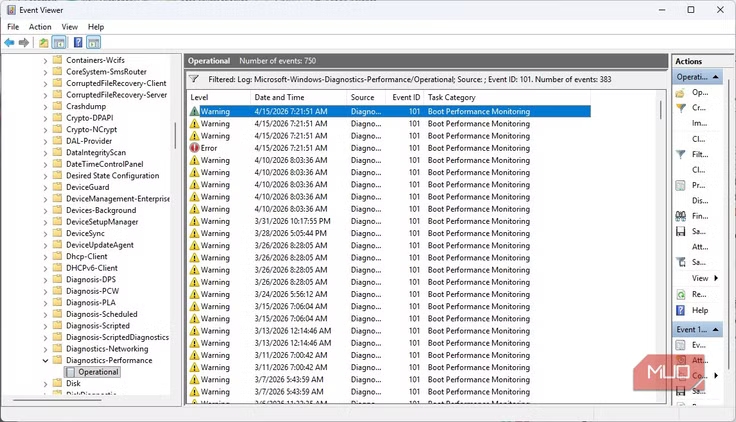Click the Forward arrow in the toolbar
Image resolution: width=736 pixels, height=422 pixels.
[23, 43]
